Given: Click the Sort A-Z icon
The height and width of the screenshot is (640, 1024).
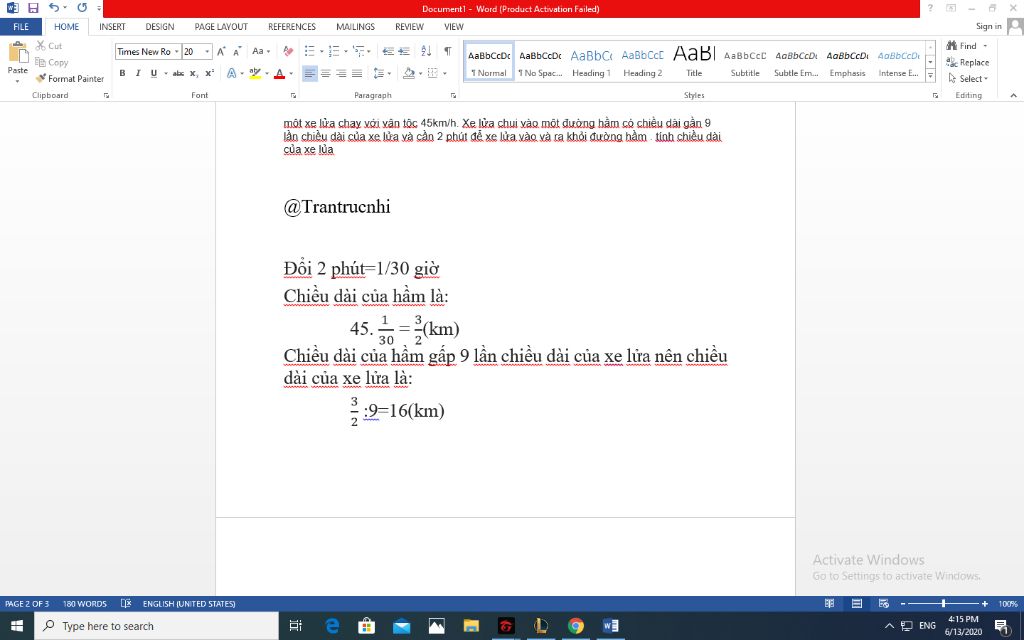Looking at the screenshot, I should coord(426,52).
